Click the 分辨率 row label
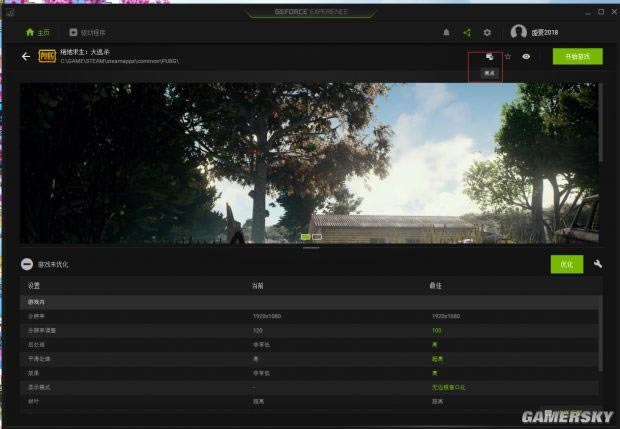This screenshot has width=620, height=429. pos(36,316)
